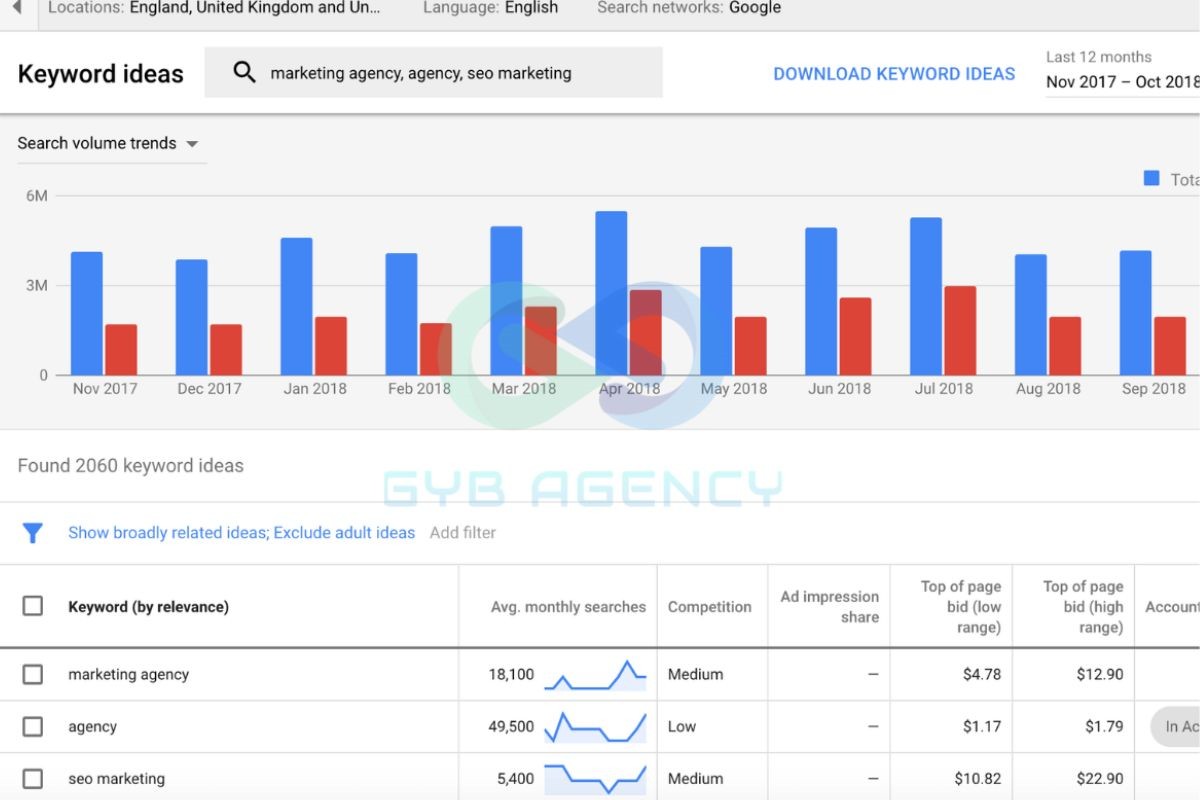Viewport: 1200px width, 800px height.
Task: Click the blue Apr 2018 chart bar
Action: [x=611, y=293]
